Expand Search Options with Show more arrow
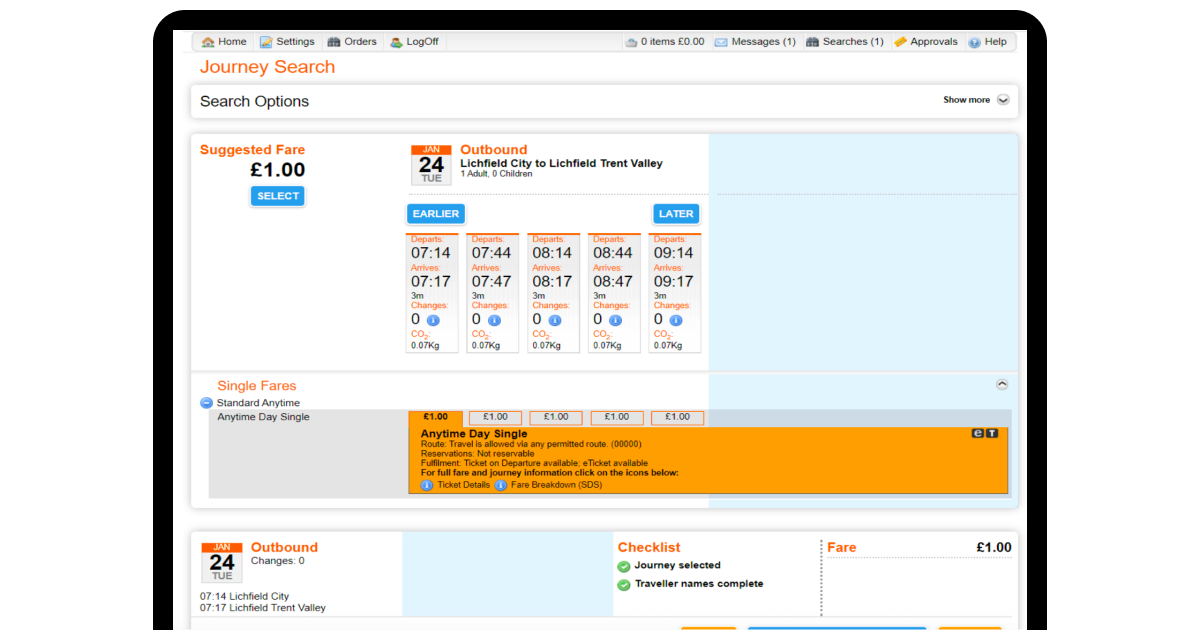1200x630 pixels. (1003, 100)
